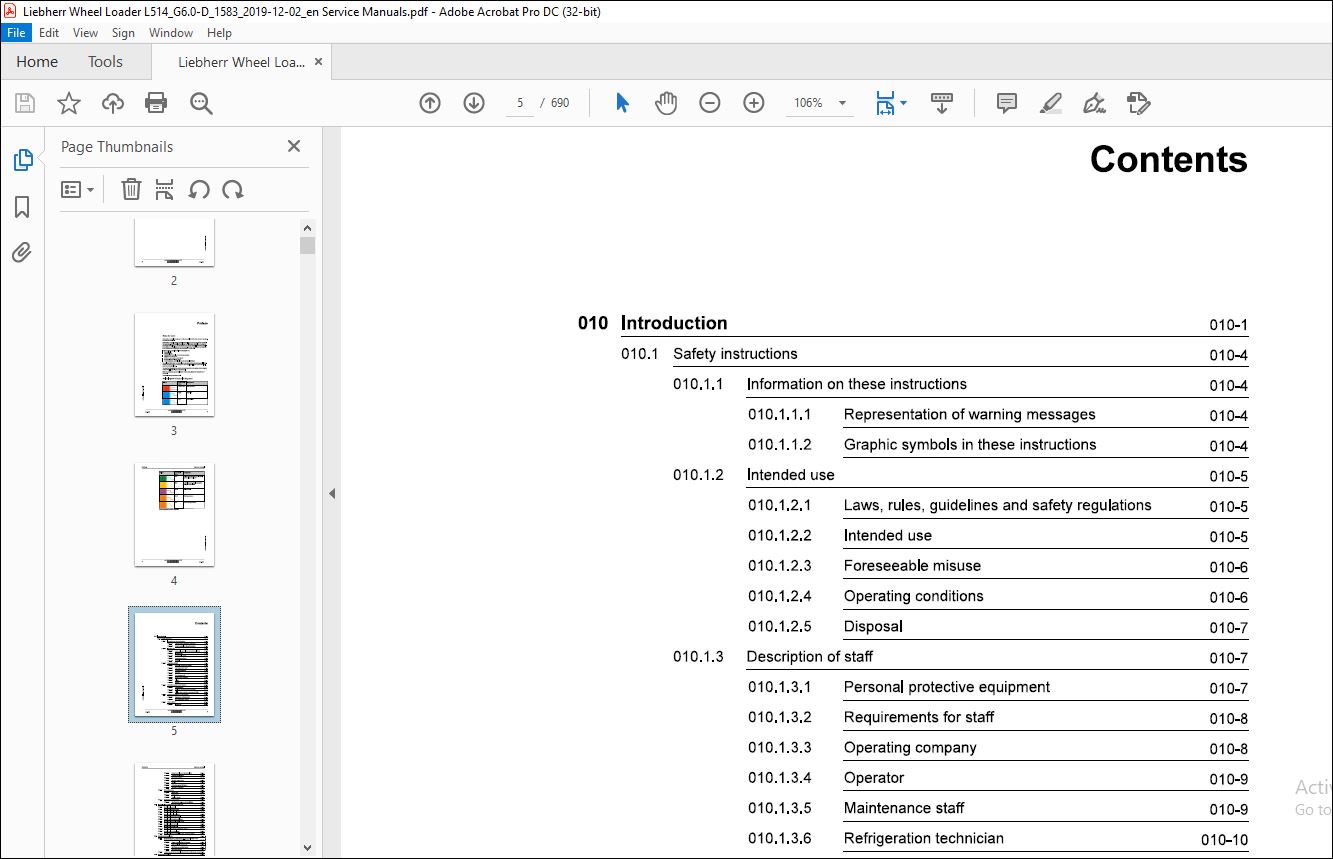Click the Introduction contents entry
The image size is (1333, 859).
click(674, 323)
